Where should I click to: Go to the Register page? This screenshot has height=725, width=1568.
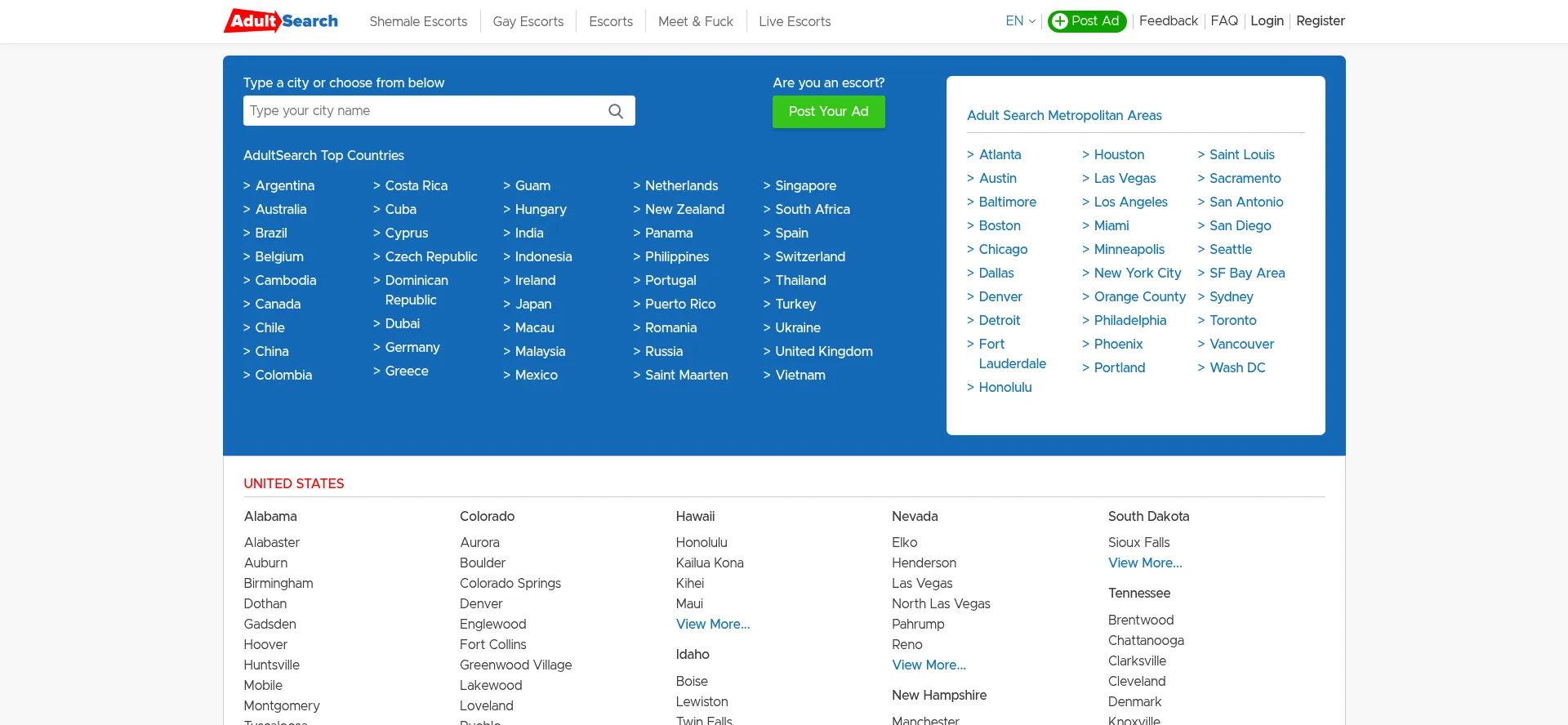coord(1320,21)
